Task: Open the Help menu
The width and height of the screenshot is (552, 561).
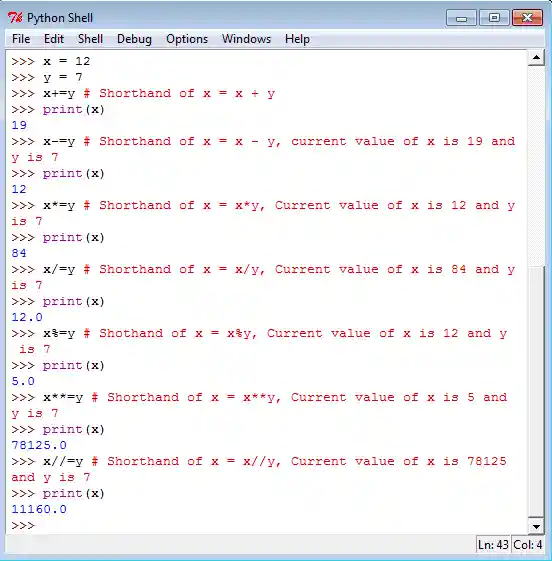Action: click(x=297, y=39)
